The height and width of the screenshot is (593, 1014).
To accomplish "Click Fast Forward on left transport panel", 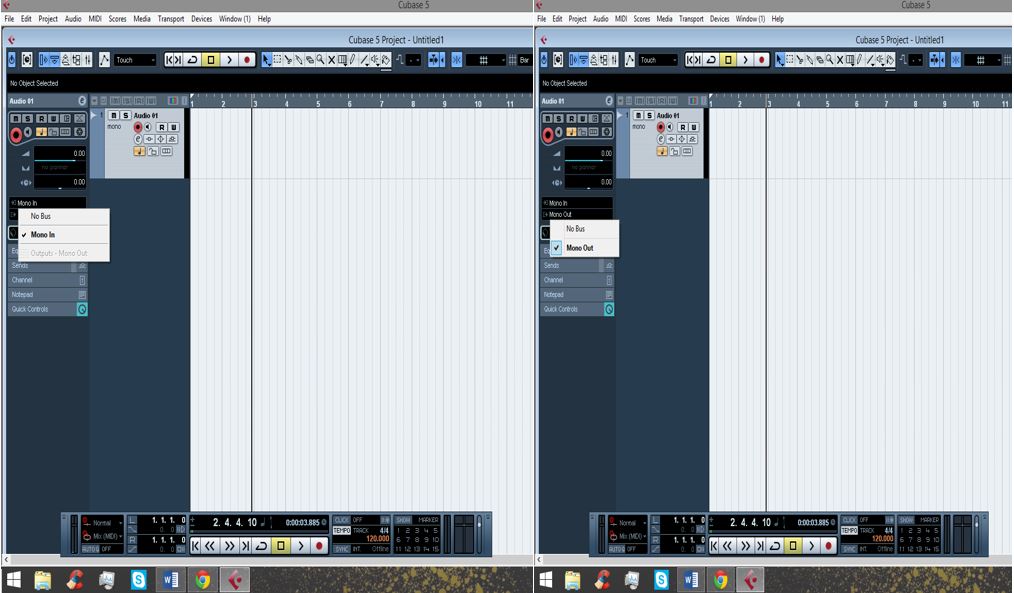I will point(229,546).
